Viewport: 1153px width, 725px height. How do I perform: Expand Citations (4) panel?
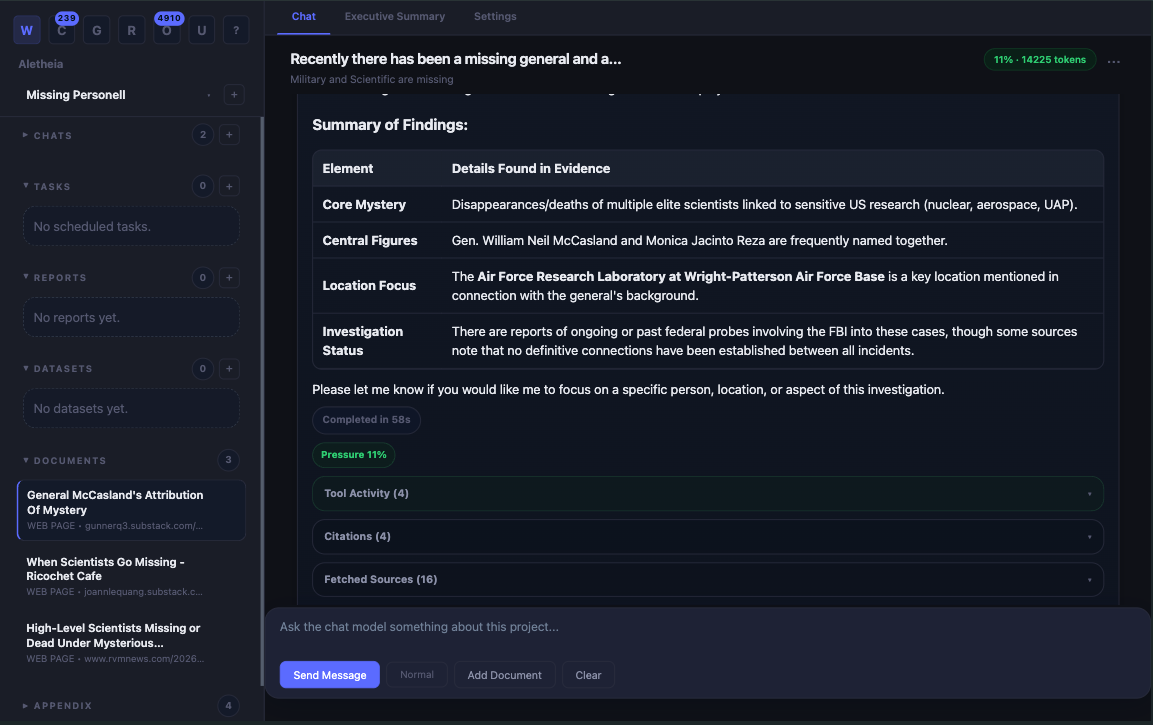[707, 536]
